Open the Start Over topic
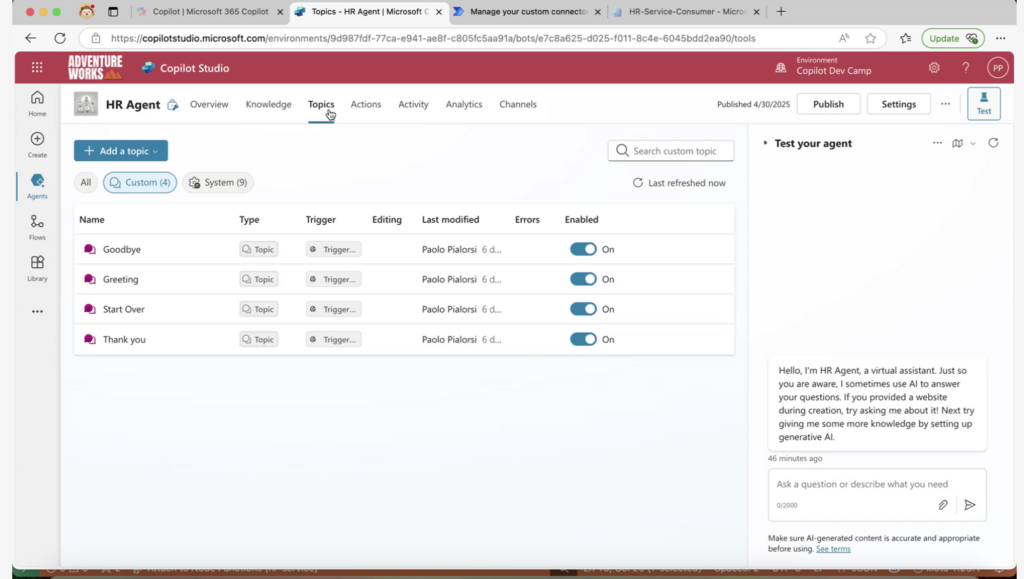 123,309
